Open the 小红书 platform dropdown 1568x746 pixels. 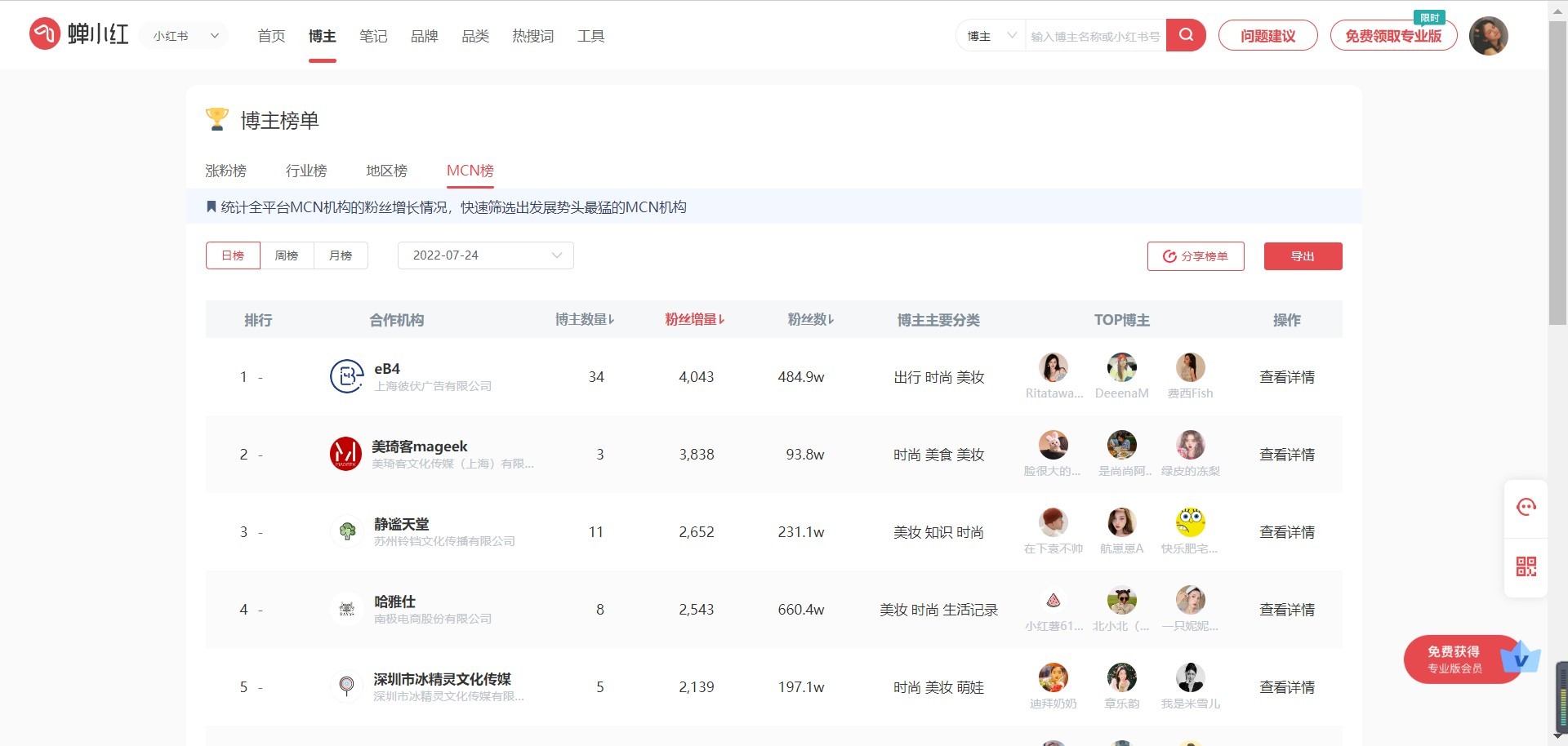(x=185, y=36)
